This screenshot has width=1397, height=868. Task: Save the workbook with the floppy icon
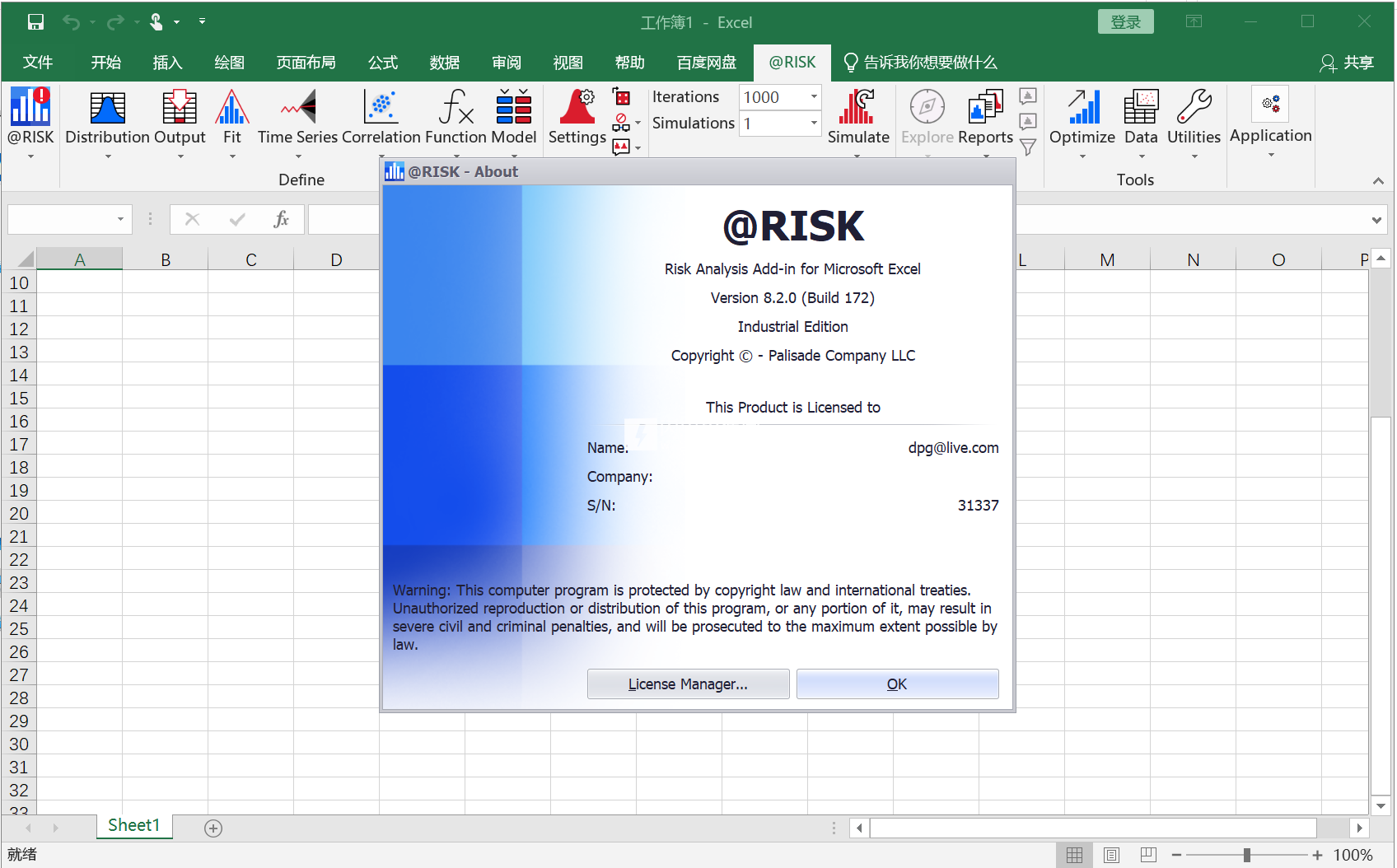point(35,22)
